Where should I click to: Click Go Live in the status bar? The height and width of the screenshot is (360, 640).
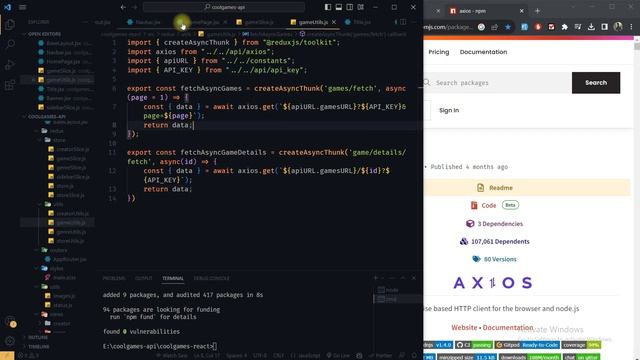pos(338,356)
